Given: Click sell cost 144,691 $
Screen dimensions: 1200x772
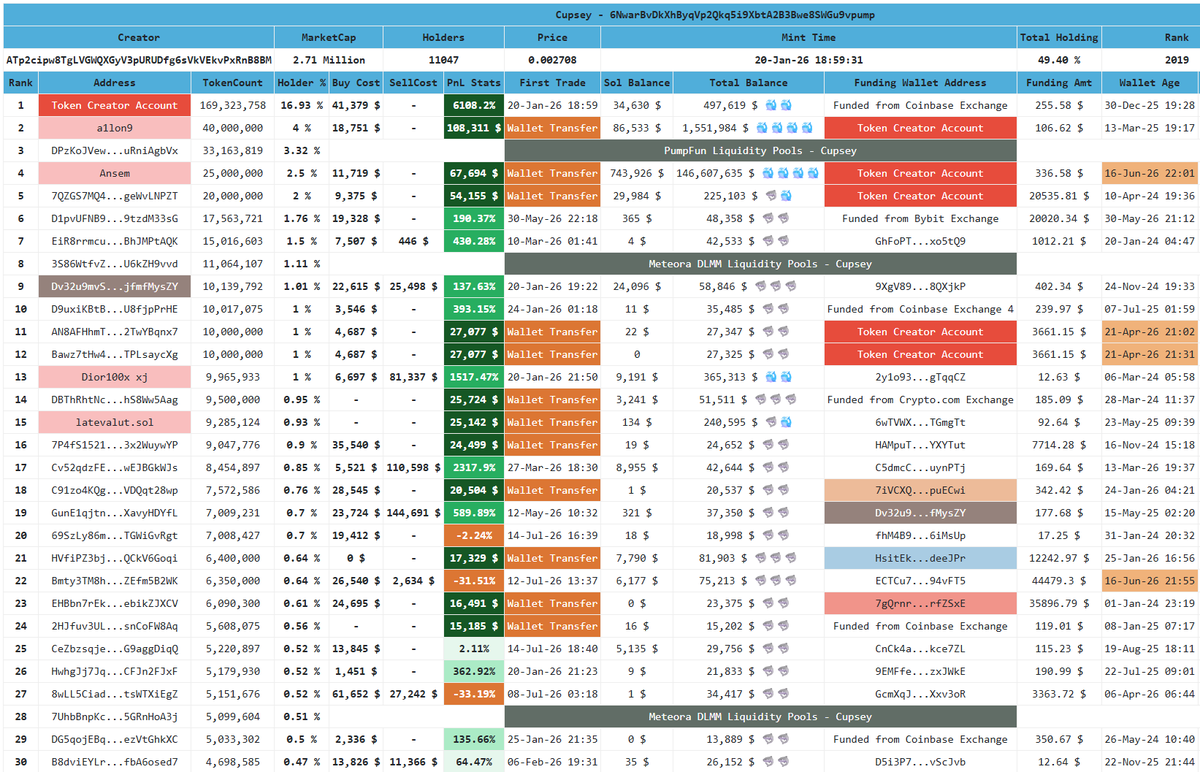Looking at the screenshot, I should 413,513.
